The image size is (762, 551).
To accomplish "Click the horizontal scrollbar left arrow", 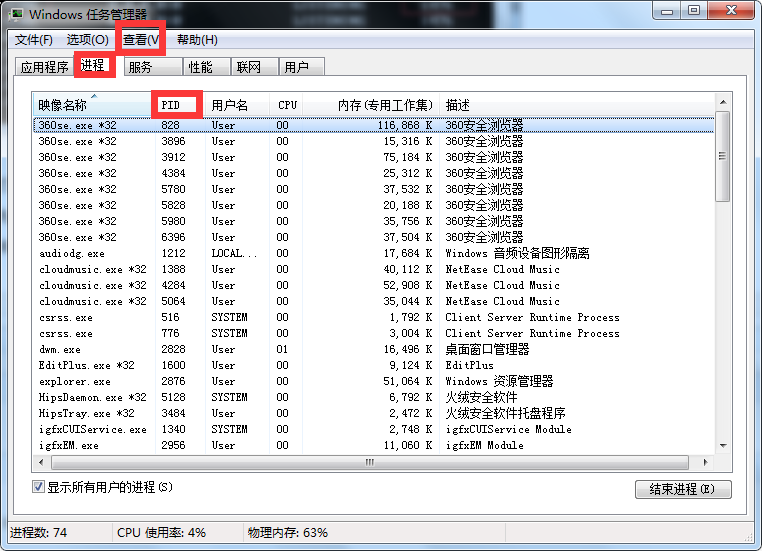I will coord(41,462).
